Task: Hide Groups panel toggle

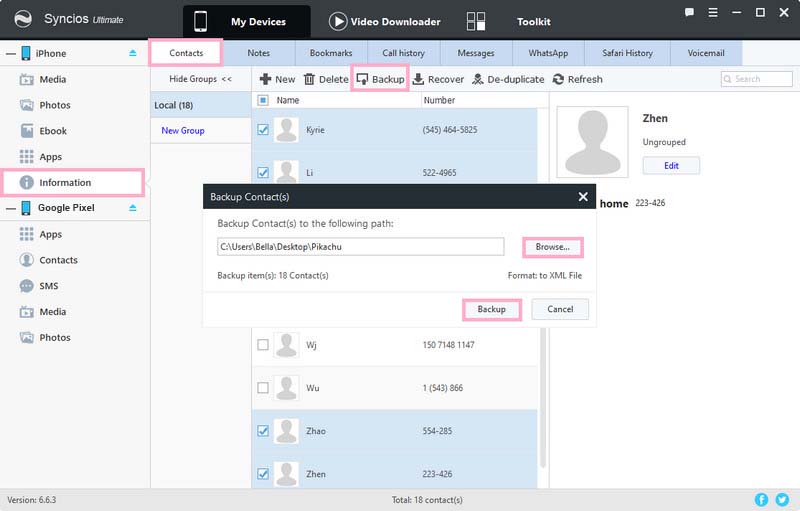Action: (x=201, y=79)
